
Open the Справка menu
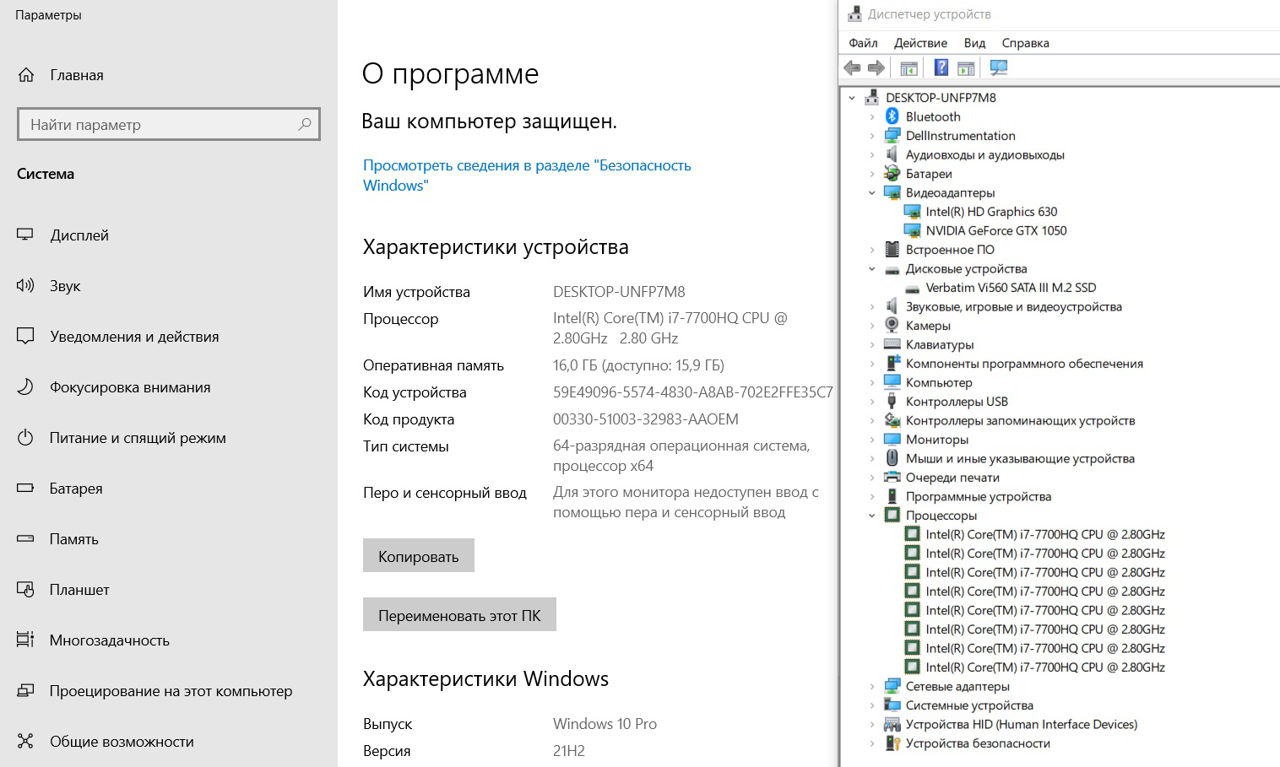pyautogui.click(x=1025, y=43)
